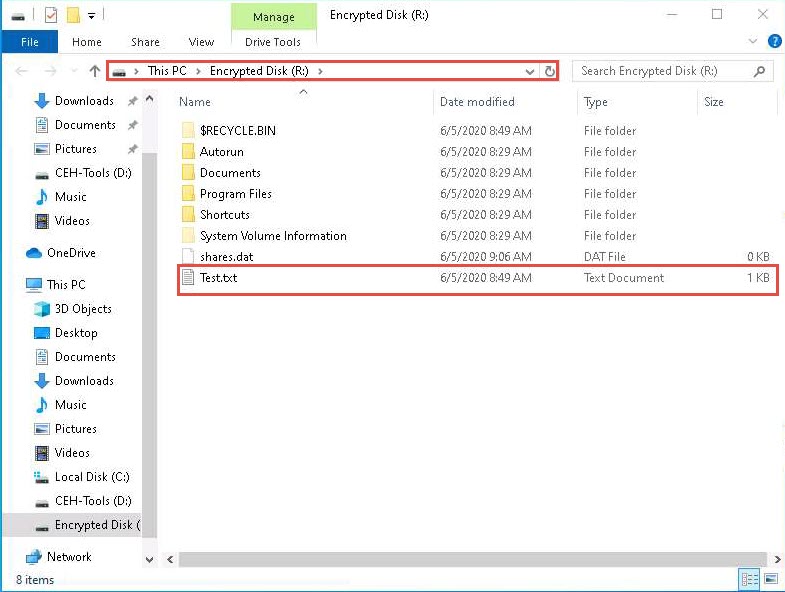Sort by Date modified column header

tap(477, 102)
